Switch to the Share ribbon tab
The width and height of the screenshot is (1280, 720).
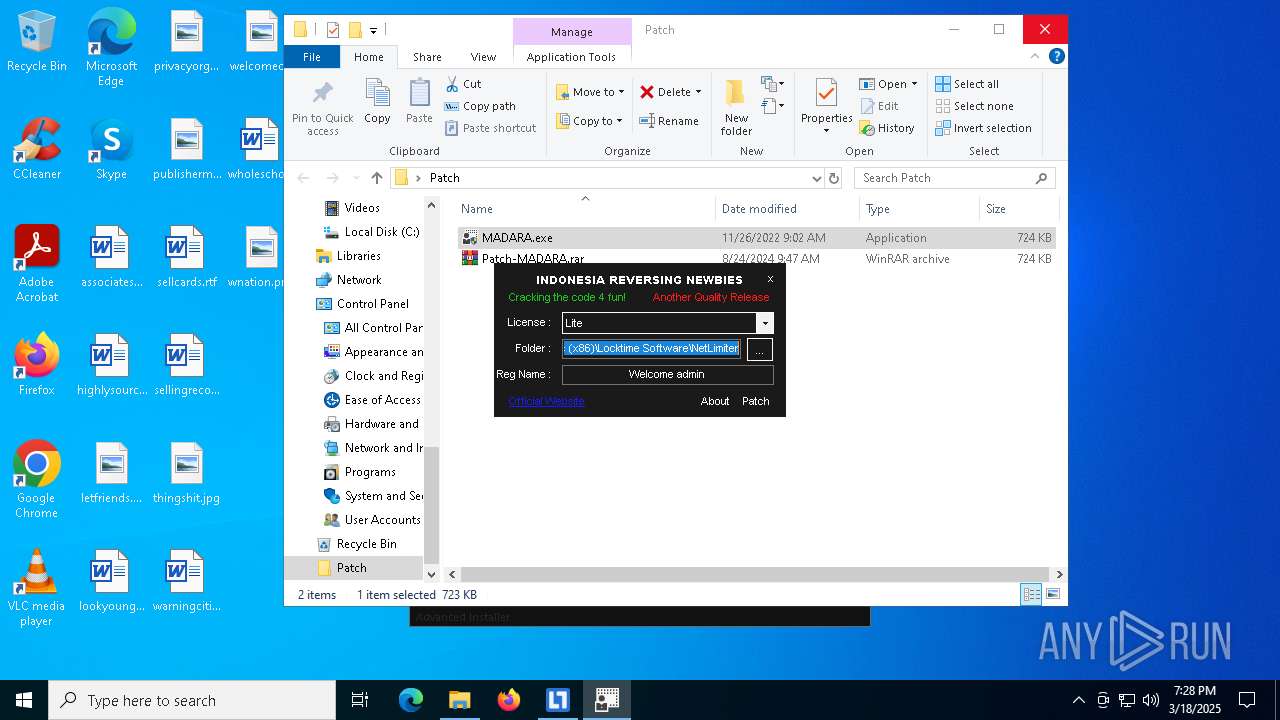pos(427,57)
